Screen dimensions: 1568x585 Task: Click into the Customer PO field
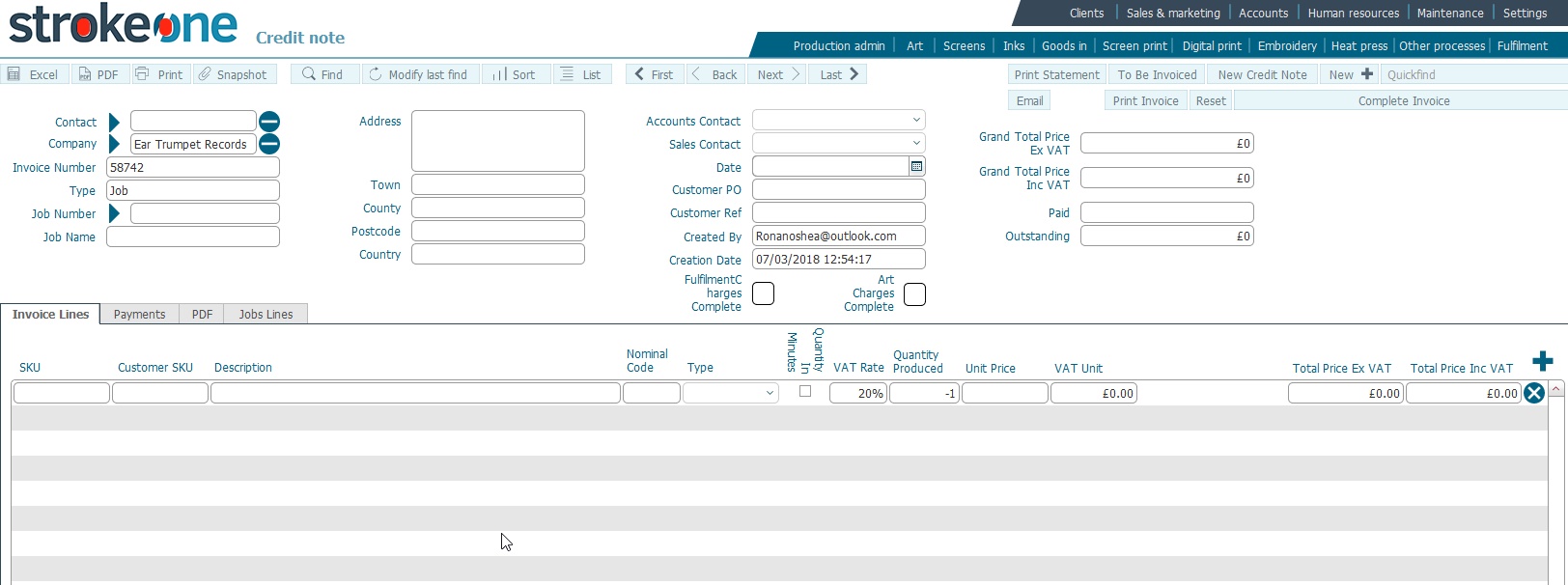click(x=838, y=190)
